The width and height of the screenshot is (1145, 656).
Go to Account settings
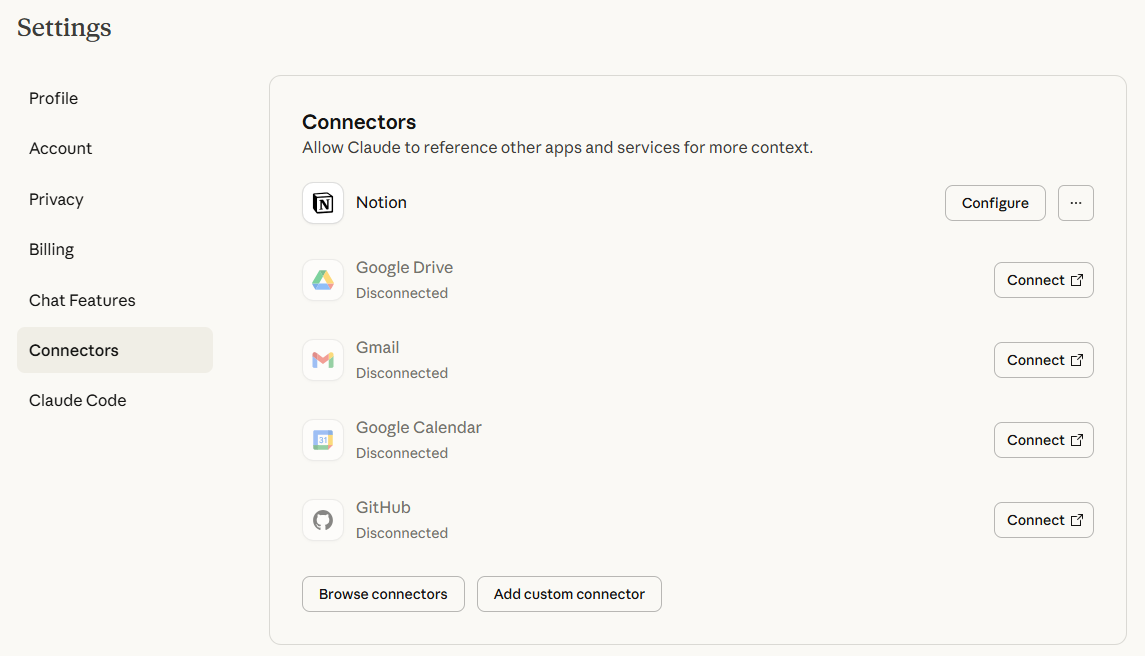[61, 148]
